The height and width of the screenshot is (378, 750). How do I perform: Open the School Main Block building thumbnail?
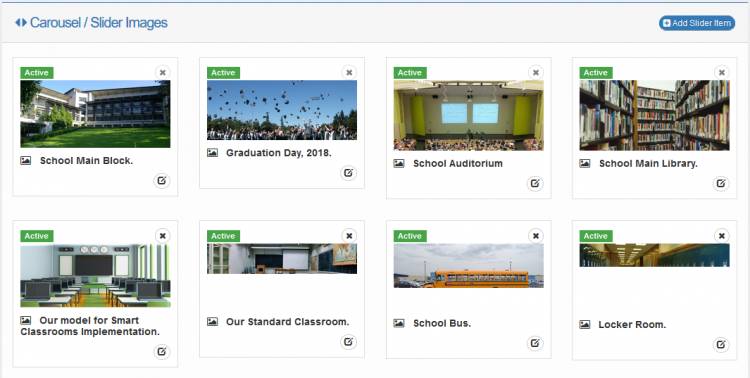point(95,113)
